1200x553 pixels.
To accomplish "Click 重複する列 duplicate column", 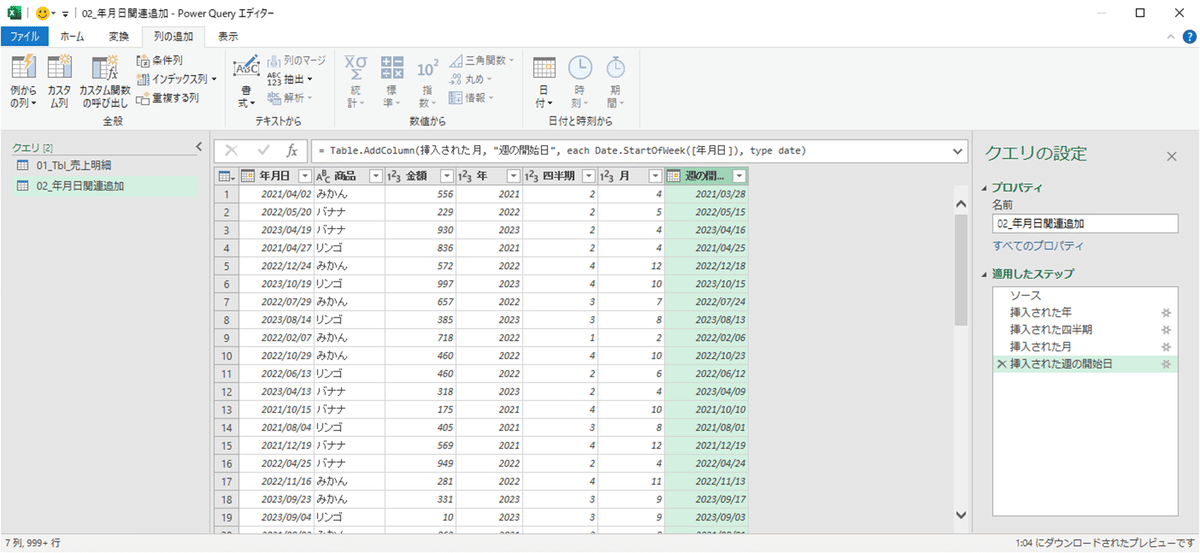I will pyautogui.click(x=168, y=98).
